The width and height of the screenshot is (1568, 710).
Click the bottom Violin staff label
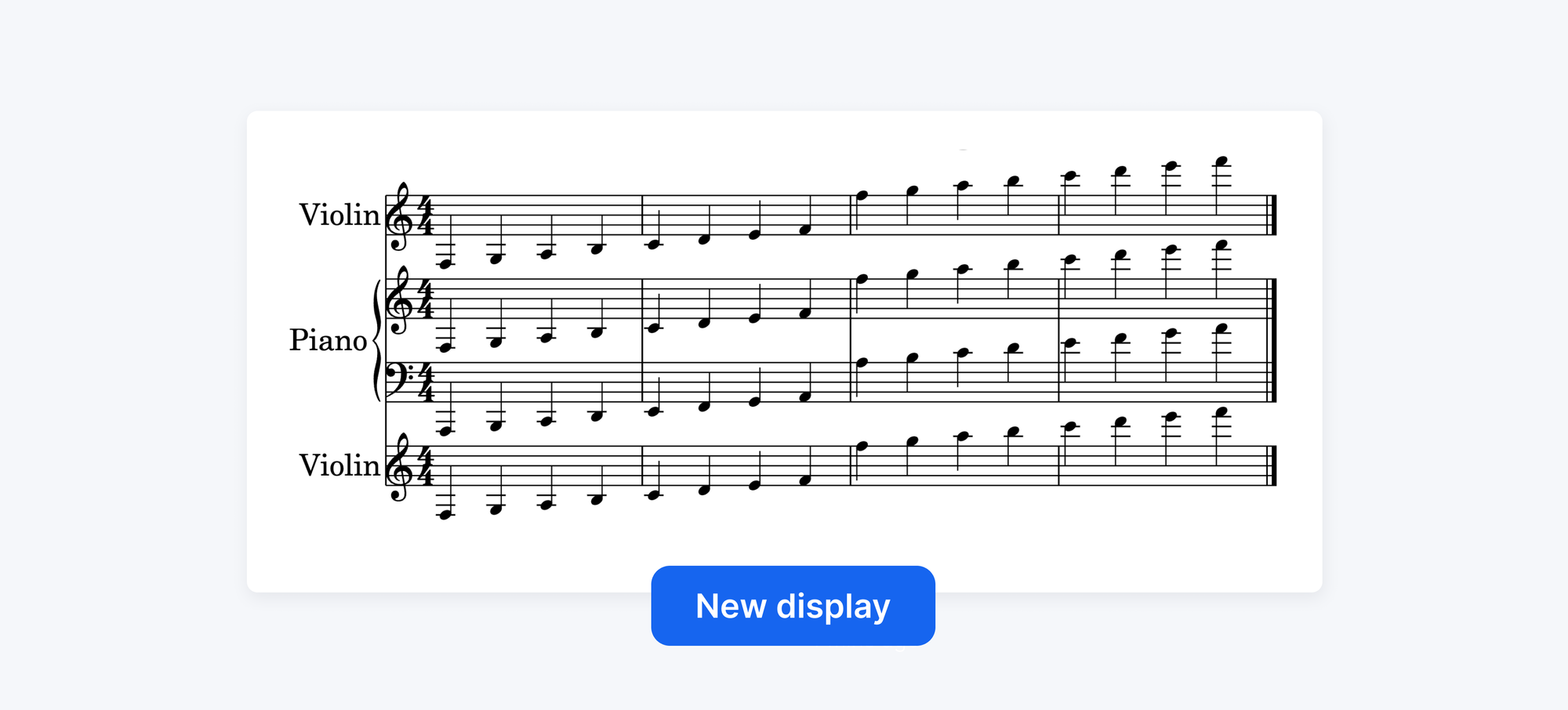coord(339,465)
